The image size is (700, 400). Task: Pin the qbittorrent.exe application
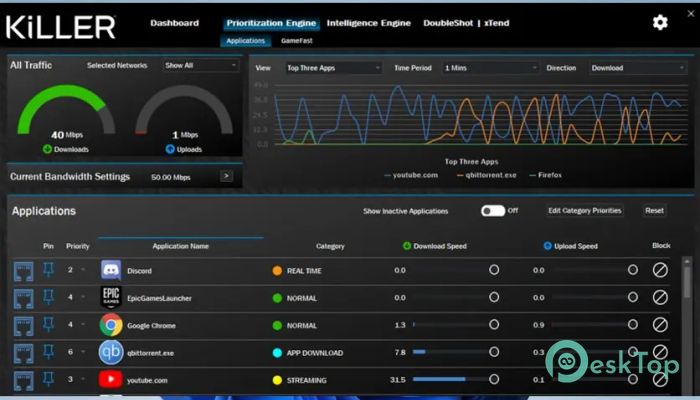pyautogui.click(x=48, y=352)
